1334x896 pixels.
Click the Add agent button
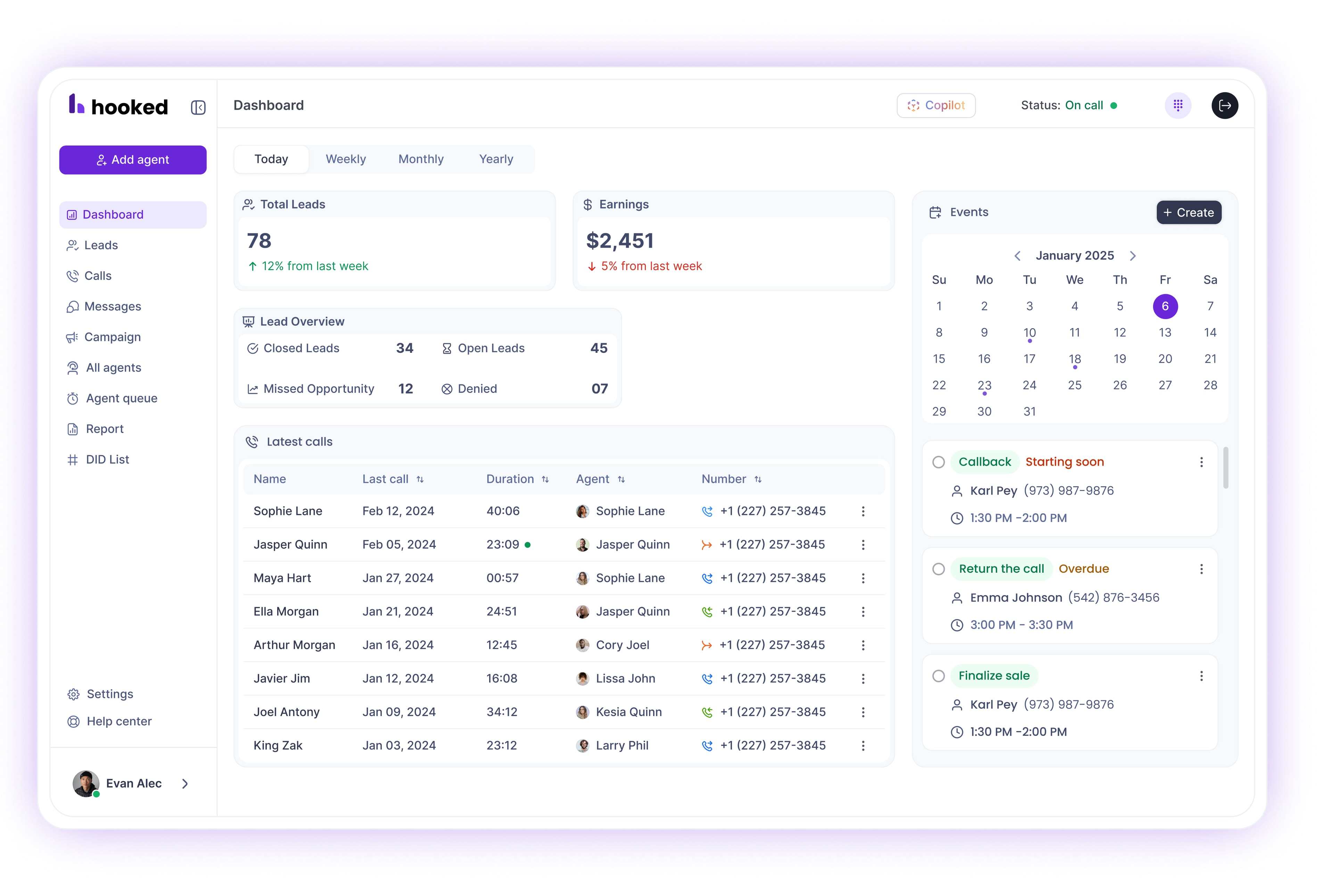coord(133,159)
